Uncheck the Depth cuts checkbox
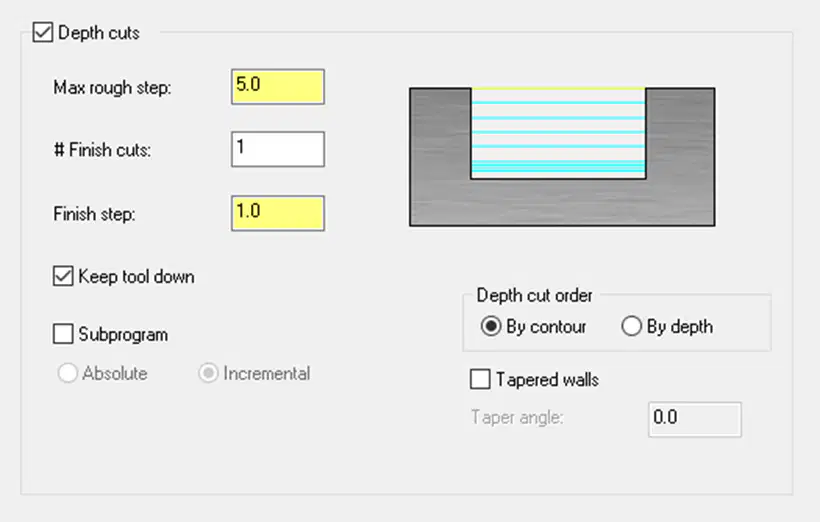Screen dimensions: 820x522 click(x=42, y=32)
